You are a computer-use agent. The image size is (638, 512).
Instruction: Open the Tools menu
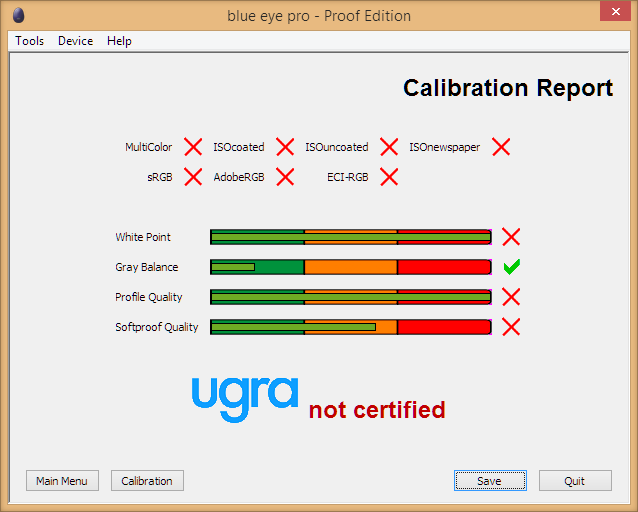click(x=29, y=41)
